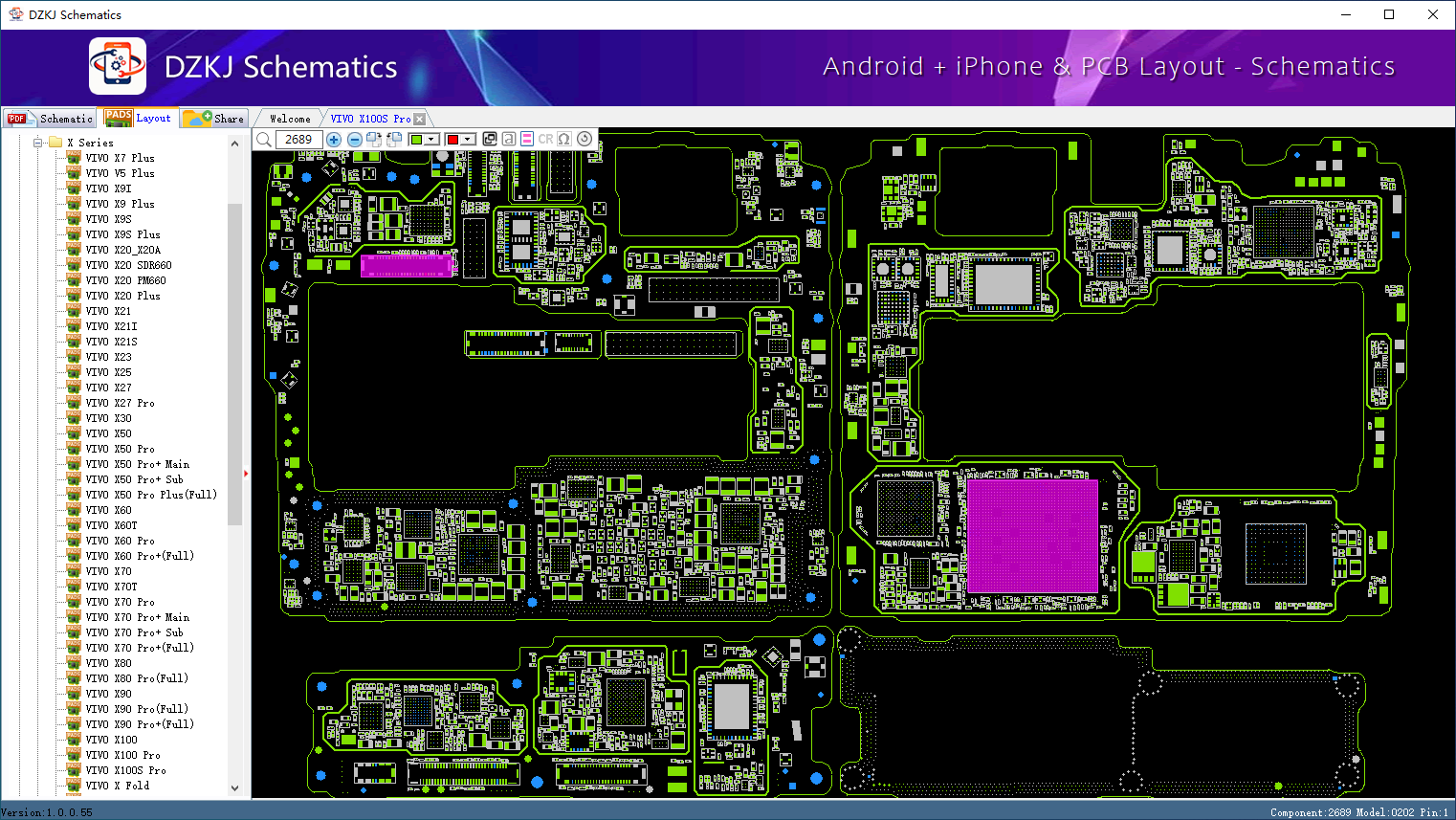Choose VIVO X9S Plus in the tree
The height and width of the screenshot is (820, 1456).
[122, 234]
